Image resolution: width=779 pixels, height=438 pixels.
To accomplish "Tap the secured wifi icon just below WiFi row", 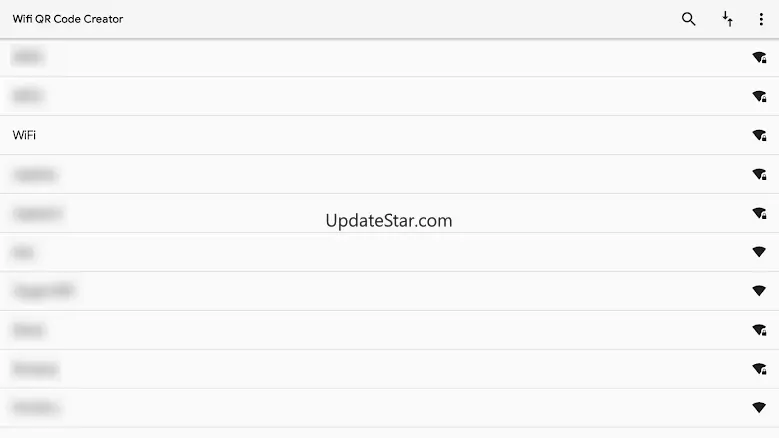I will [x=759, y=174].
